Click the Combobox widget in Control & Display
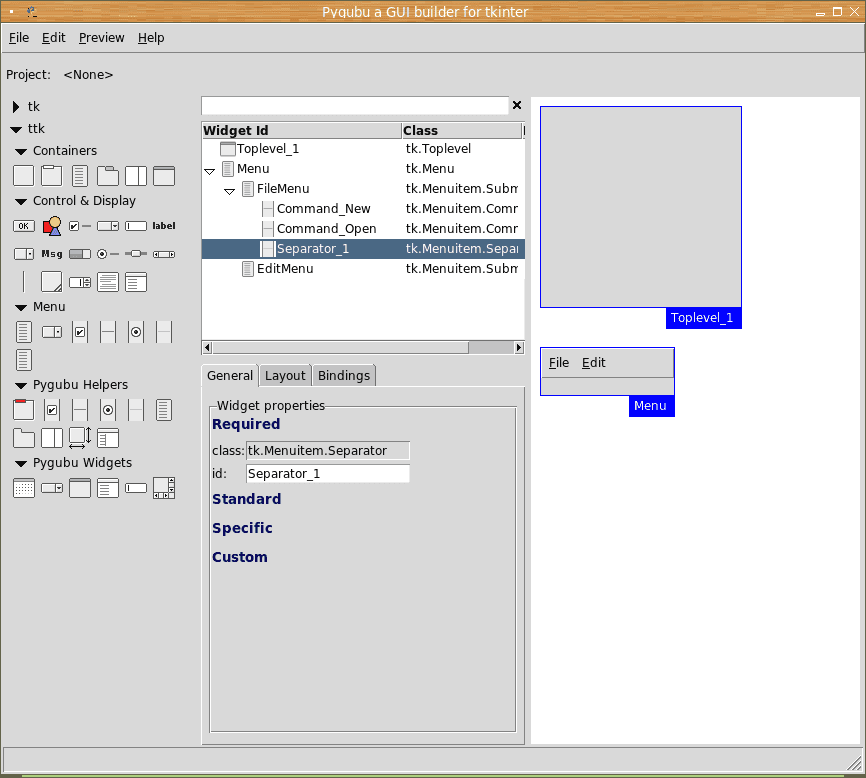 tap(108, 226)
